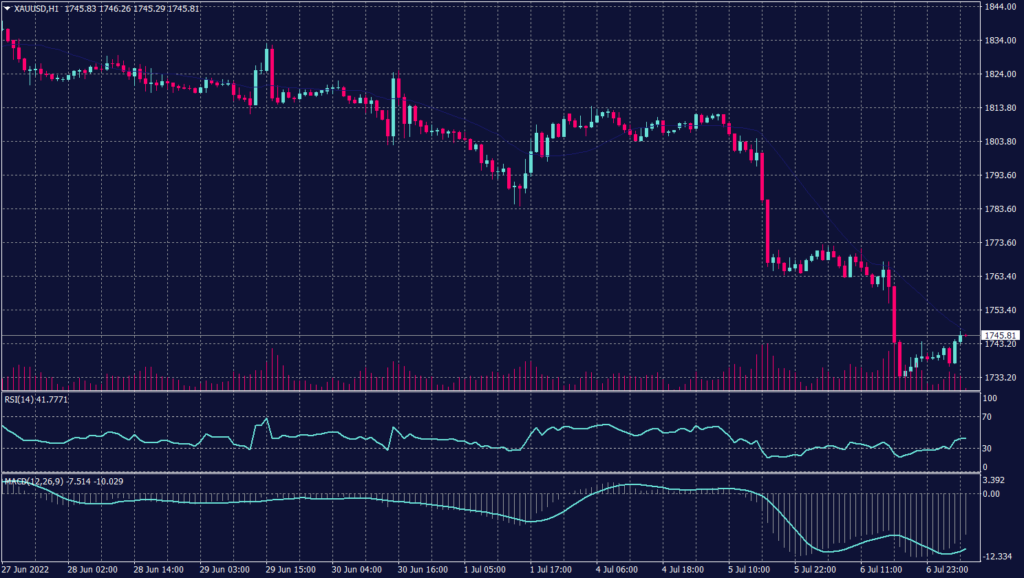Toggle the chart symbol dropdown arrow
Viewport: 1024px width, 578px height.
pyautogui.click(x=9, y=8)
